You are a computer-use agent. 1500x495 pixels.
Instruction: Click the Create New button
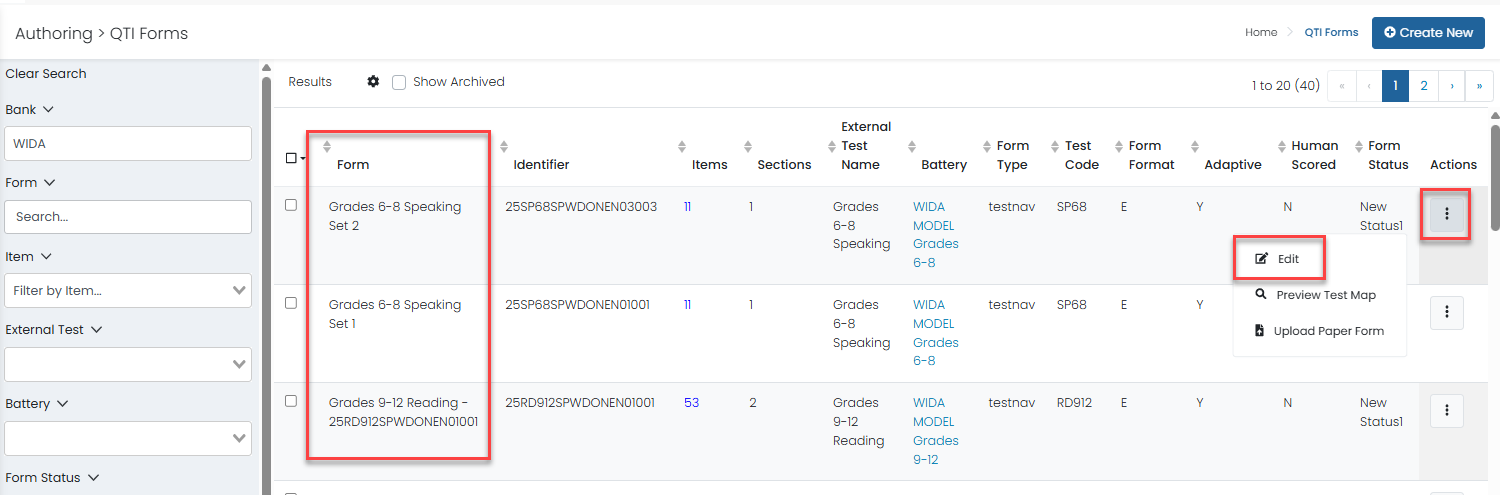(1428, 33)
